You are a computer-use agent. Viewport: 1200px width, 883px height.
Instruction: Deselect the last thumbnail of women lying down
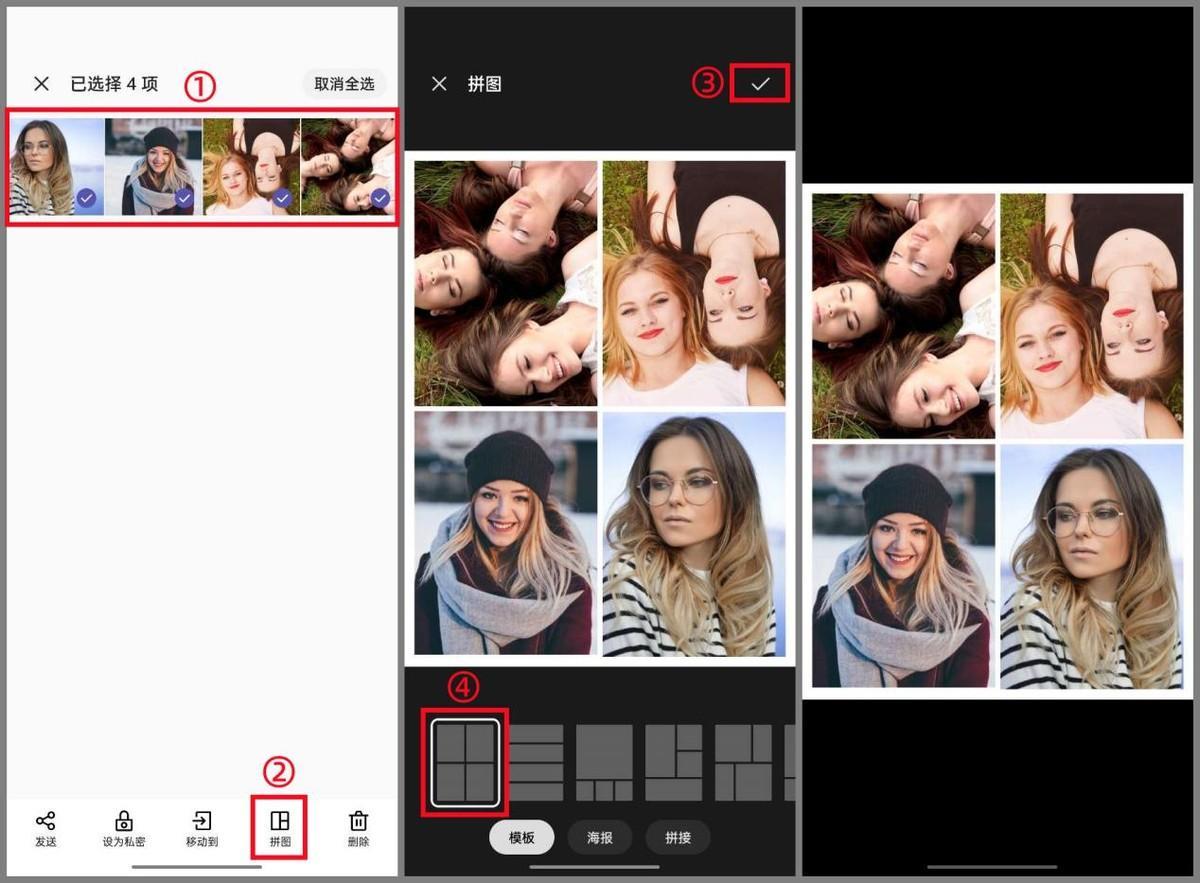(380, 199)
